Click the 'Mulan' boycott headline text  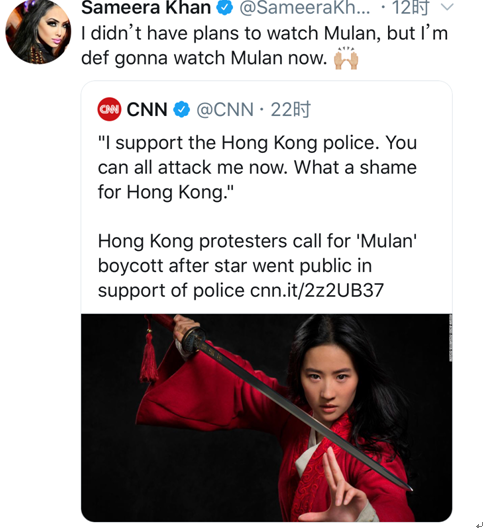pos(257,265)
